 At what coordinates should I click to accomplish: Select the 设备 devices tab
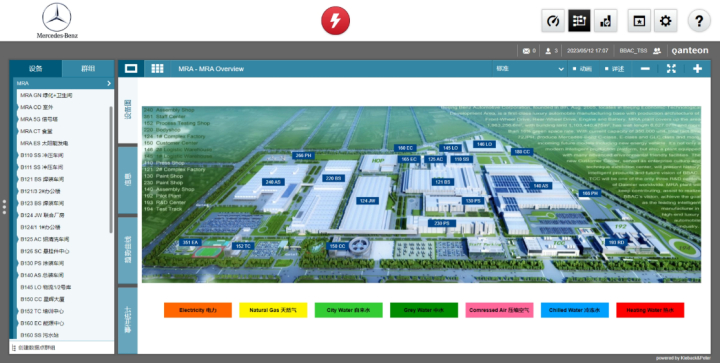click(x=36, y=68)
